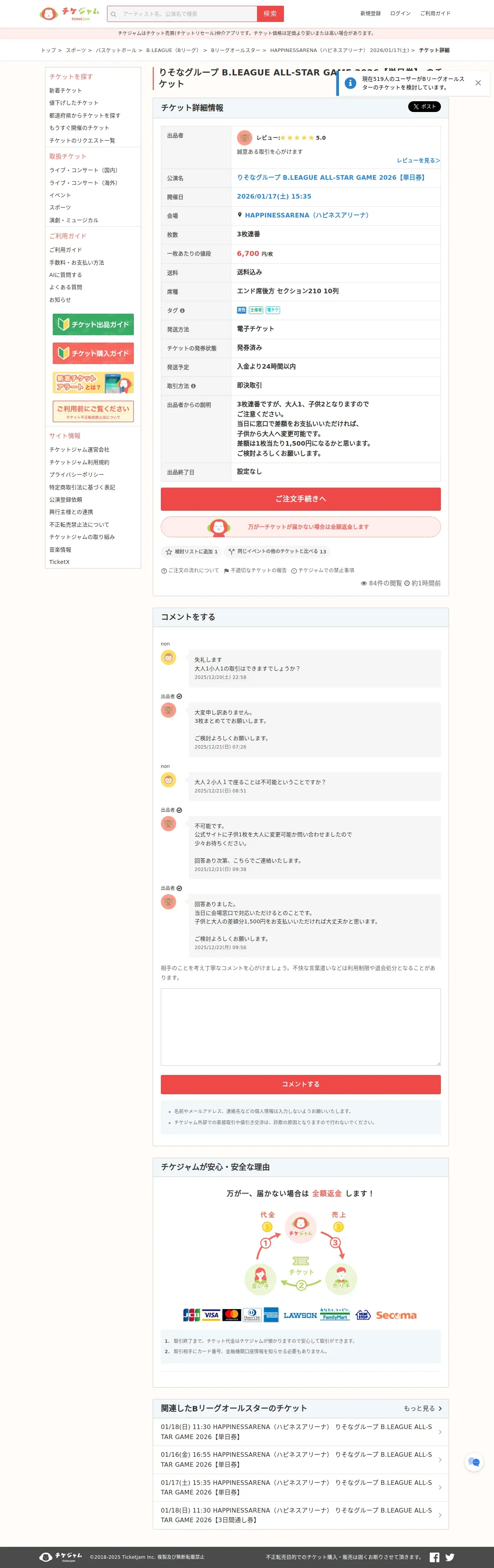Open sidebar スポーツ category

point(60,207)
